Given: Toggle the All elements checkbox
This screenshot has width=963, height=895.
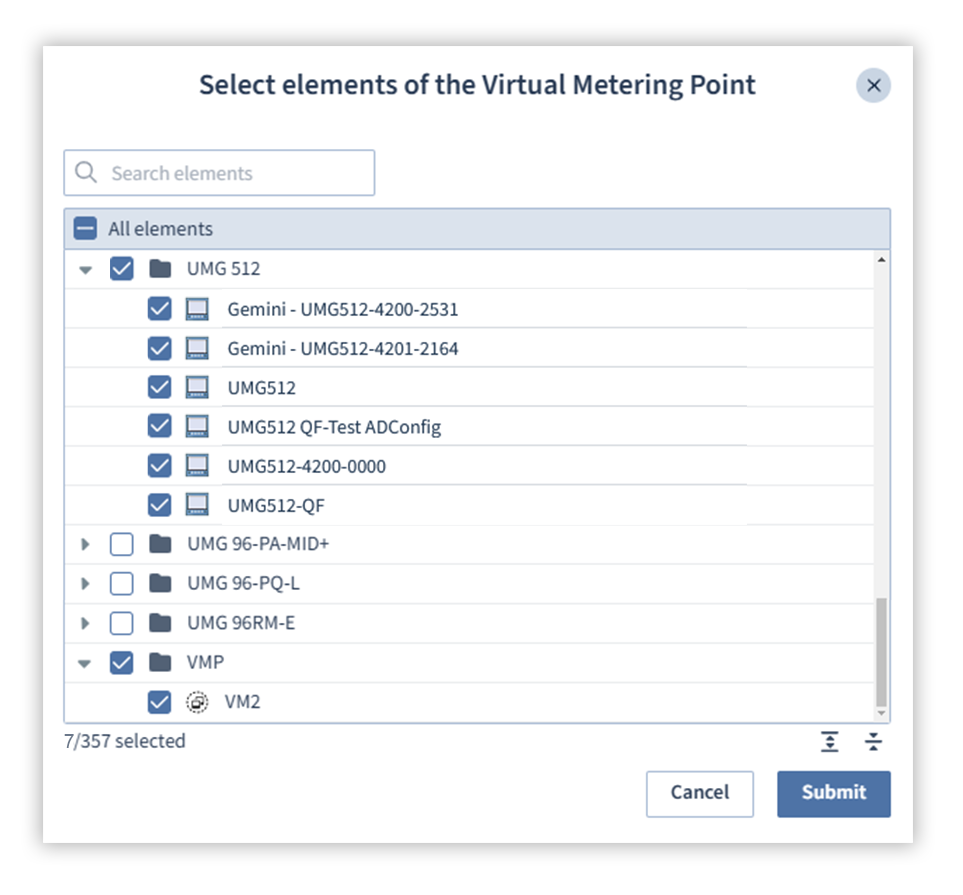Looking at the screenshot, I should point(86,229).
